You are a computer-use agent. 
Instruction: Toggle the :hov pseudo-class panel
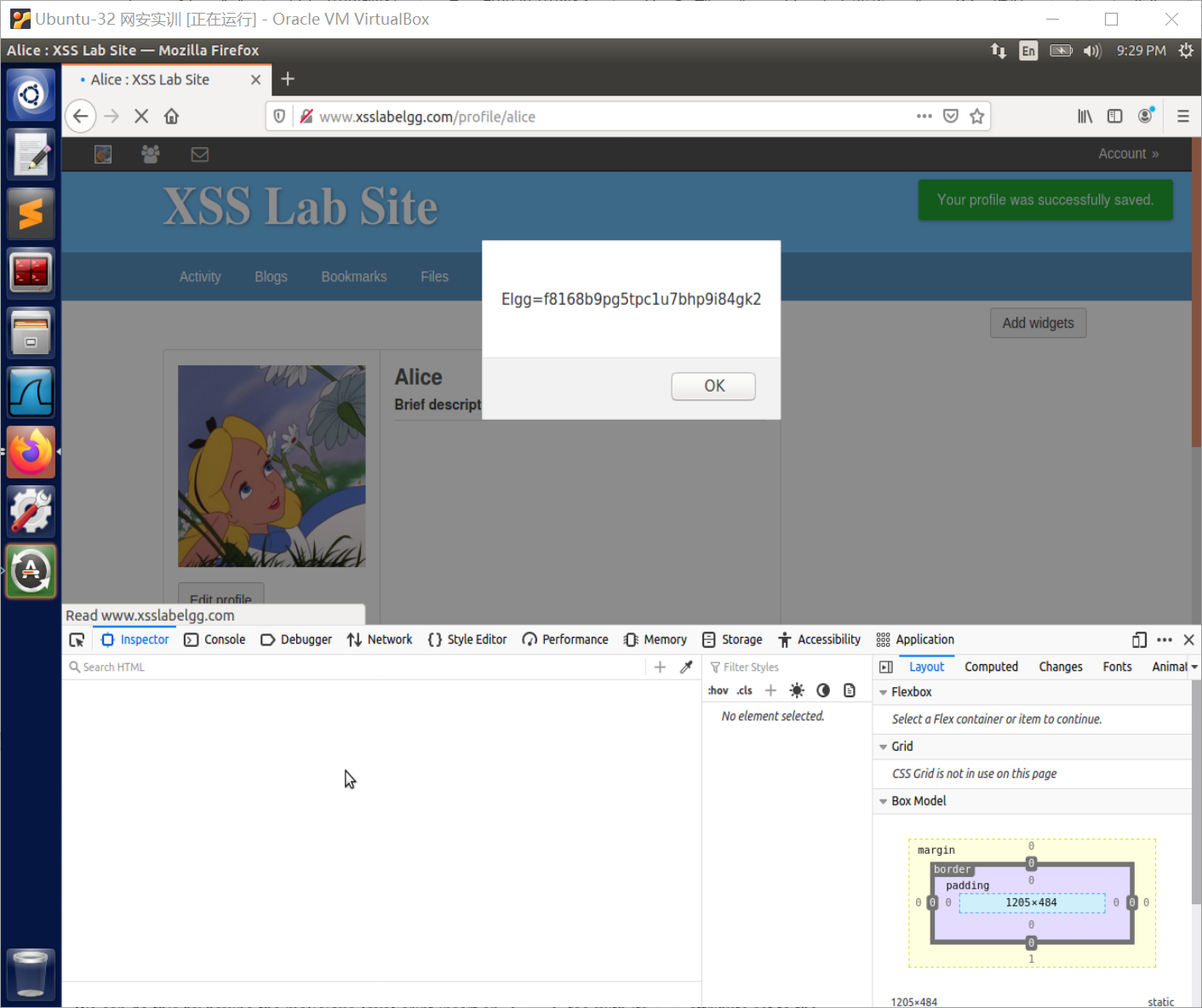[718, 690]
